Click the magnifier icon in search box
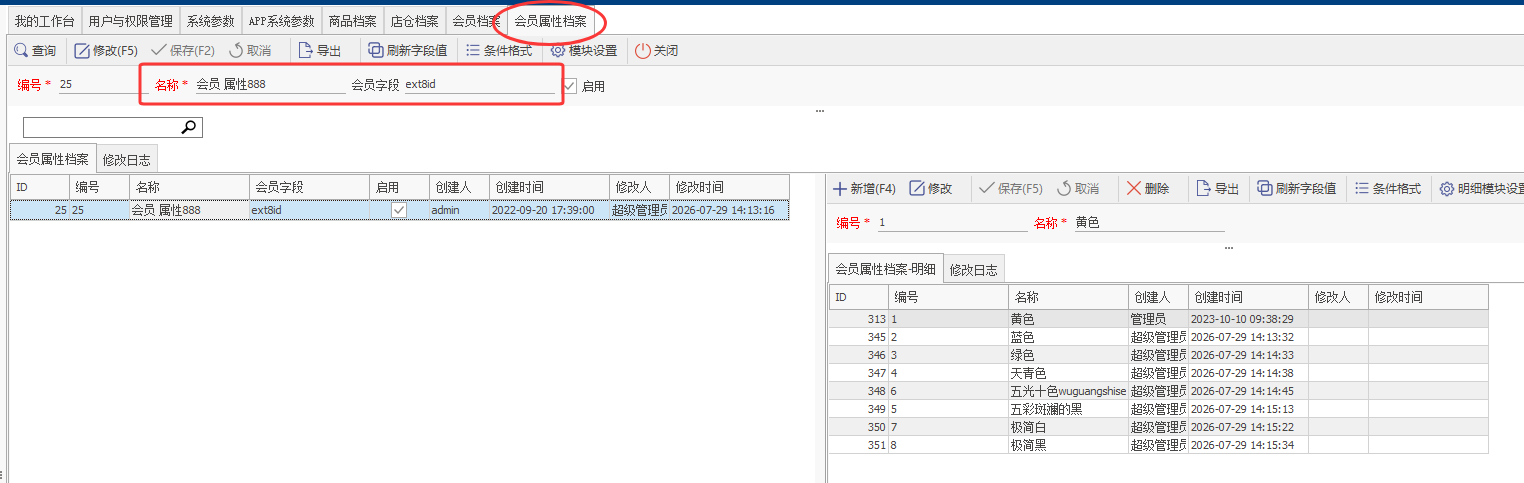This screenshot has height=483, width=1524. (x=189, y=127)
